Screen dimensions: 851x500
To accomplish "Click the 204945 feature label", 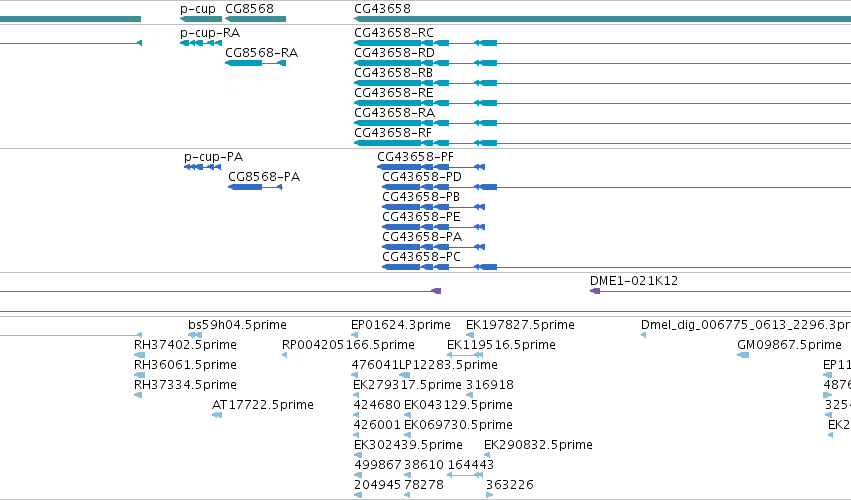I will pyautogui.click(x=377, y=485).
